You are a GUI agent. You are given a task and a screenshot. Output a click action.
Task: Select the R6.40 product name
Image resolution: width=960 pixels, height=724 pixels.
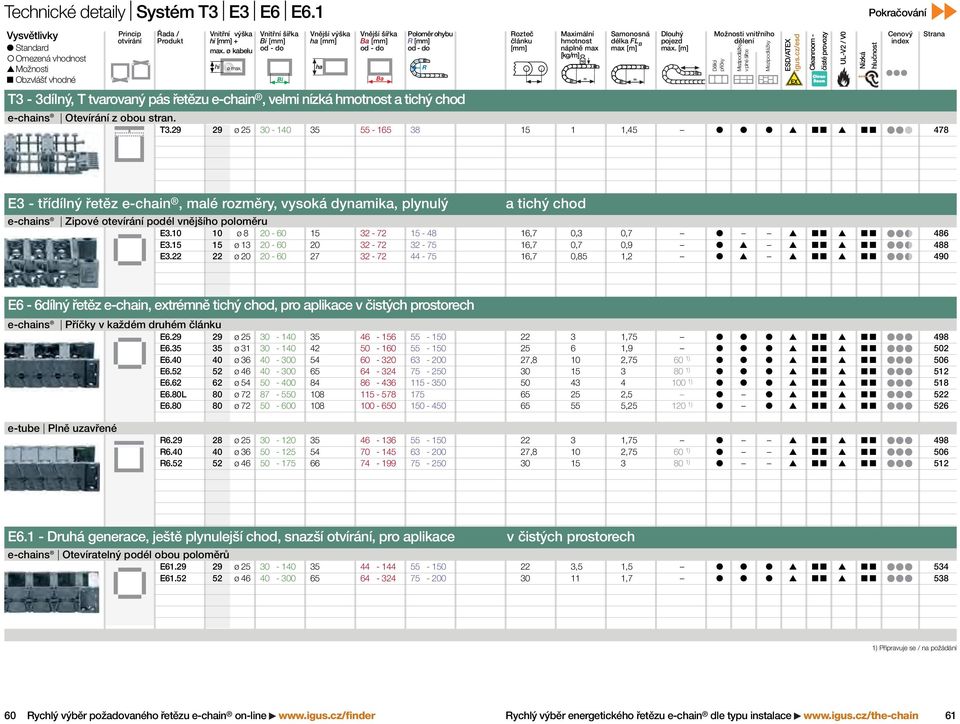[x=171, y=452]
